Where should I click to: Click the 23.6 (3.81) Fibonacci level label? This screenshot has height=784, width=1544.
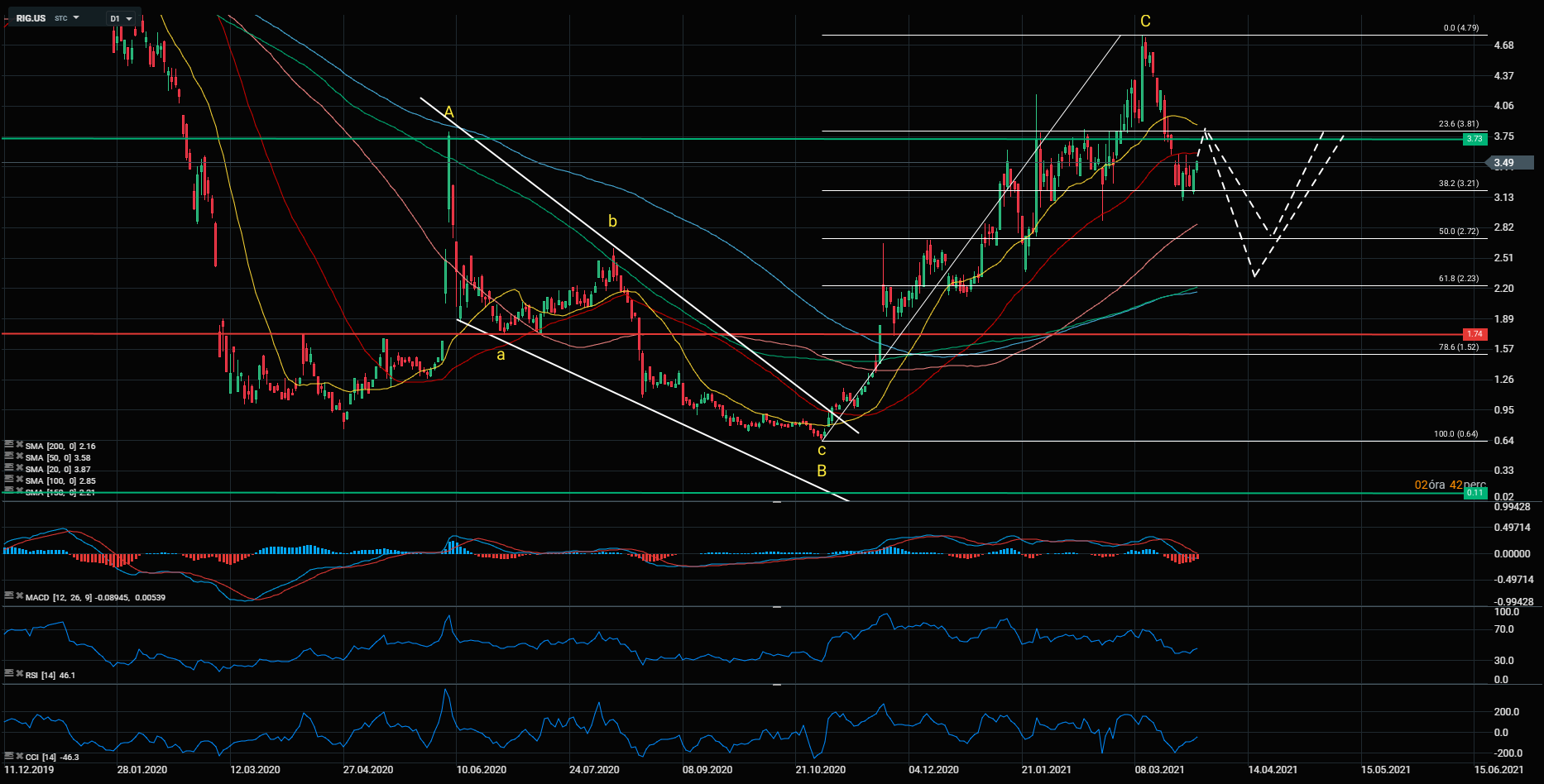pos(1459,124)
